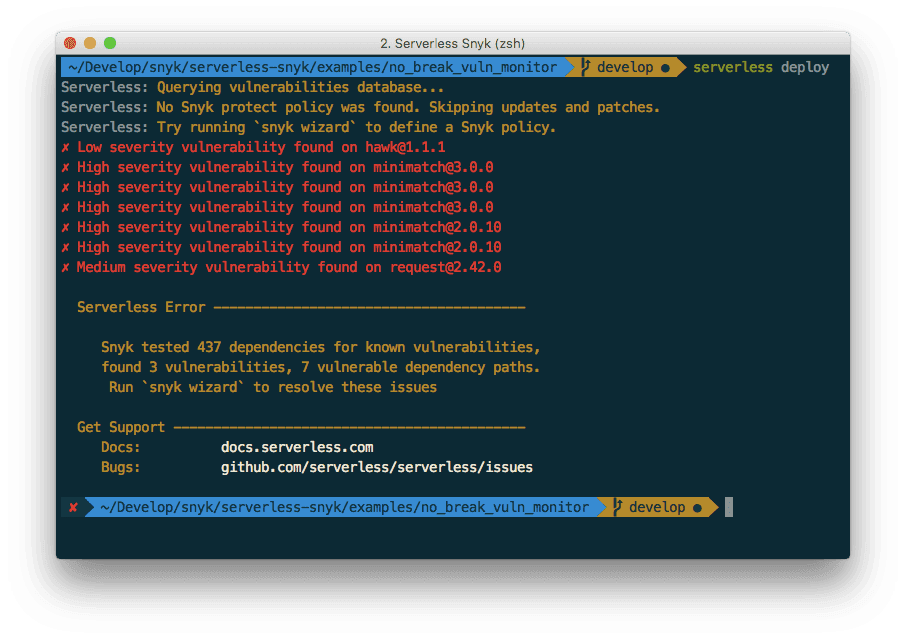Click the yellow minimize window button

click(90, 43)
